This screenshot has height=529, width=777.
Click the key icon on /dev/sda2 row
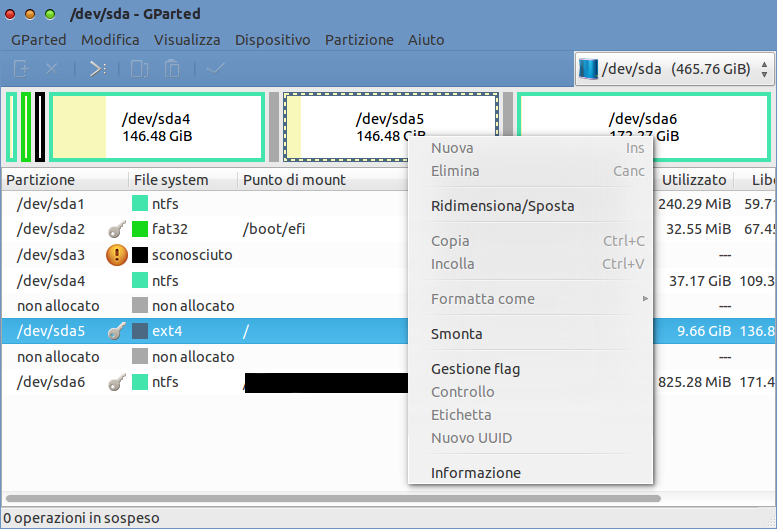[117, 229]
